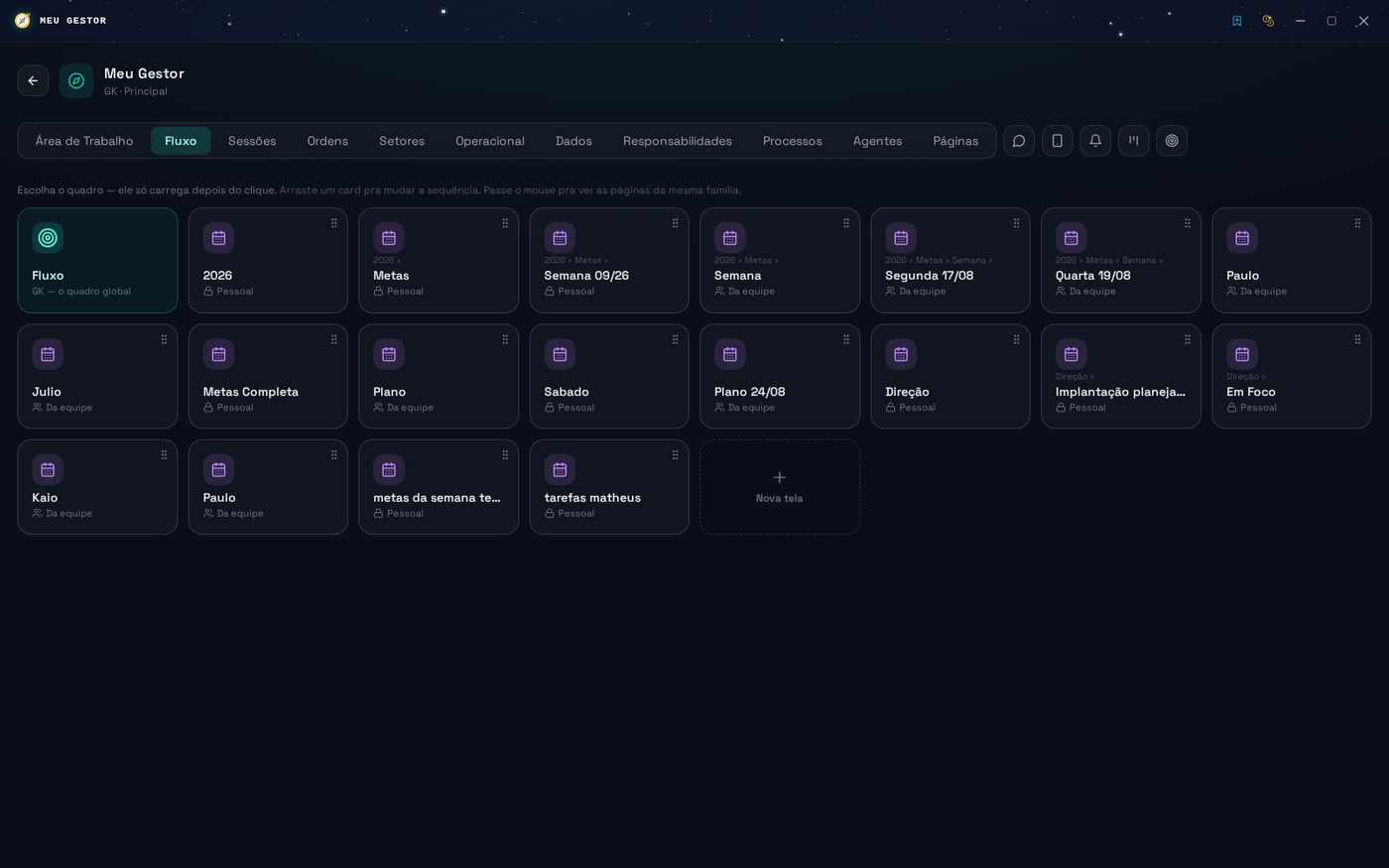Open the Fluxo global board card

coord(97,261)
